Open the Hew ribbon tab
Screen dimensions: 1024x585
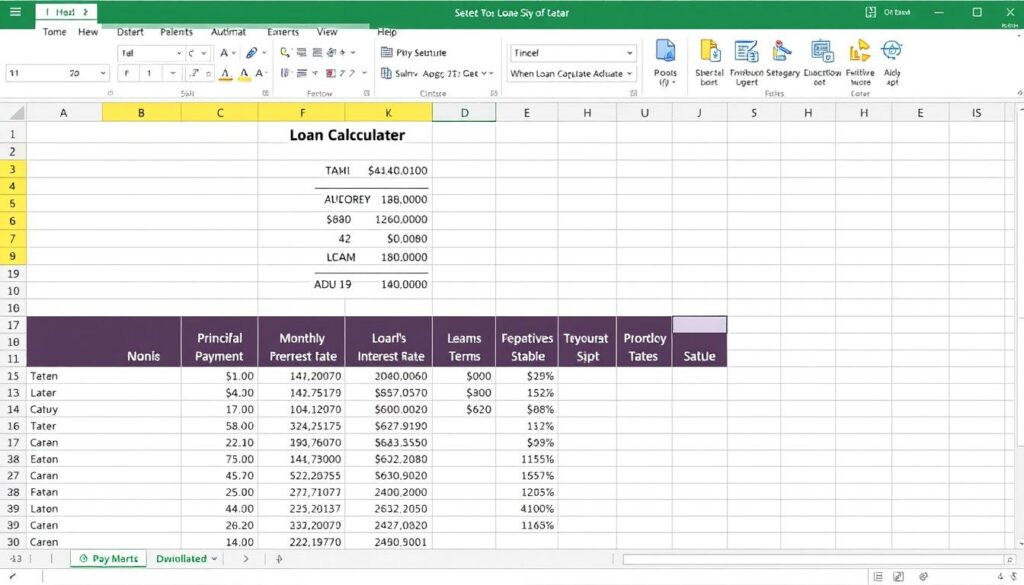(x=88, y=31)
